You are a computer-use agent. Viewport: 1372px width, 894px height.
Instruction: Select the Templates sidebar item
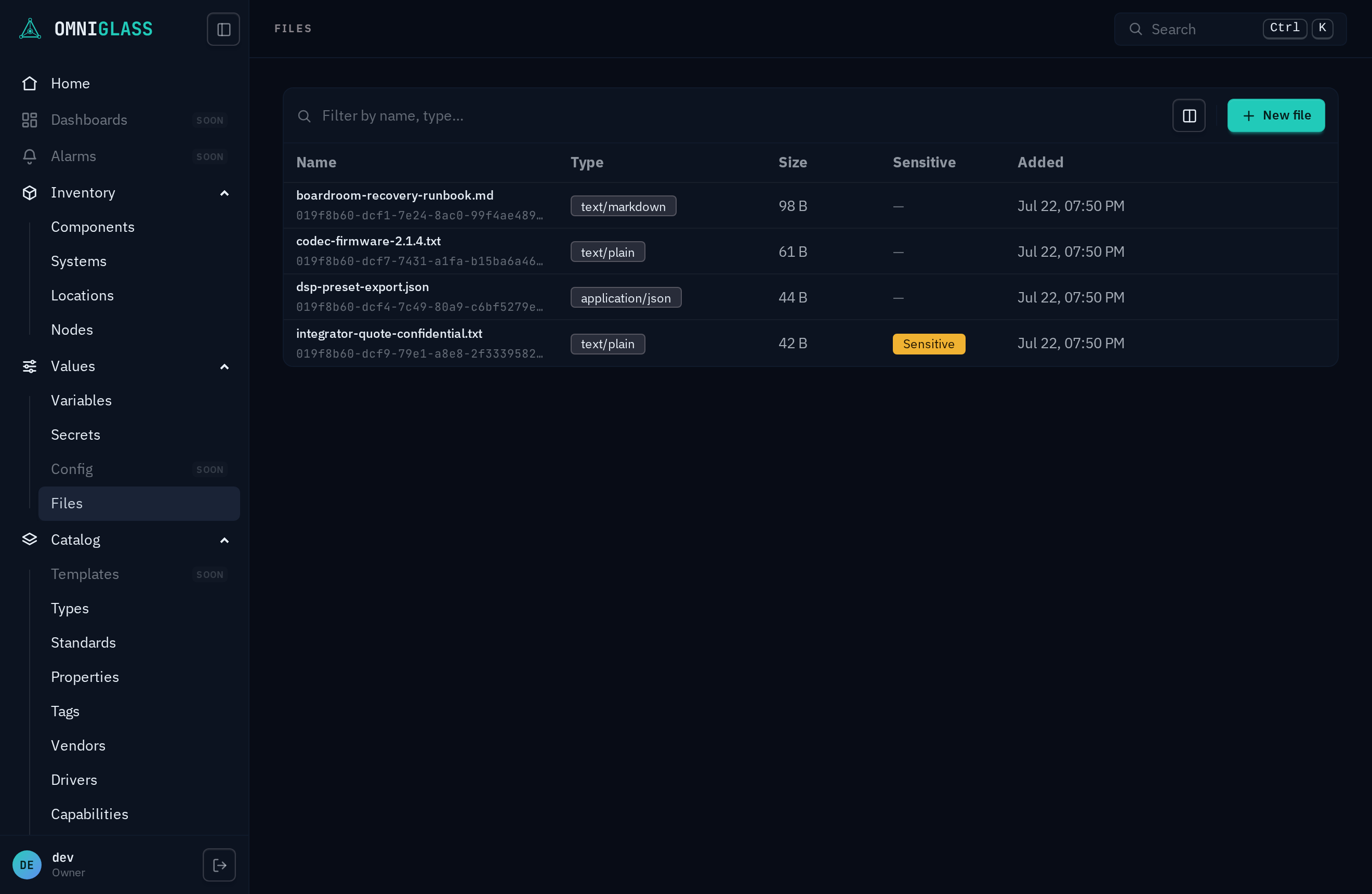pyautogui.click(x=139, y=574)
